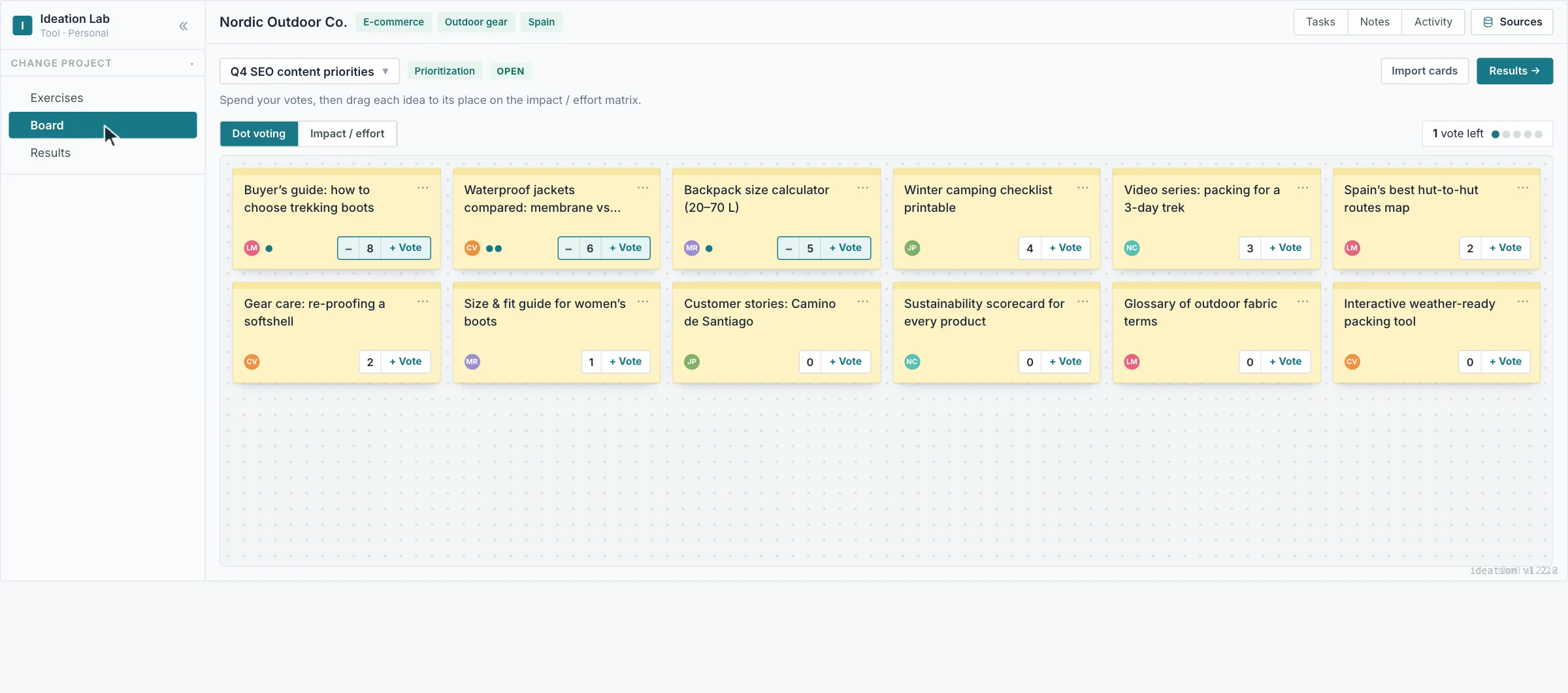Select Board in the sidebar
Image resolution: width=1568 pixels, height=693 pixels.
pos(103,126)
